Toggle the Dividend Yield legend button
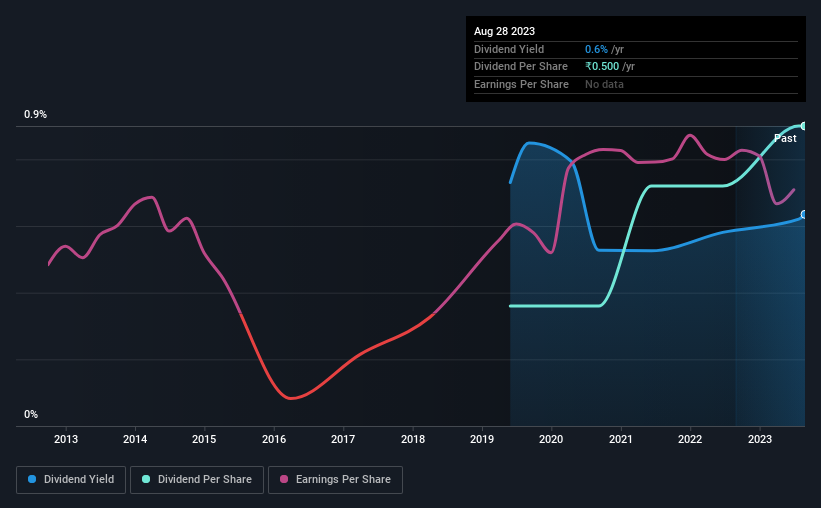 point(71,480)
